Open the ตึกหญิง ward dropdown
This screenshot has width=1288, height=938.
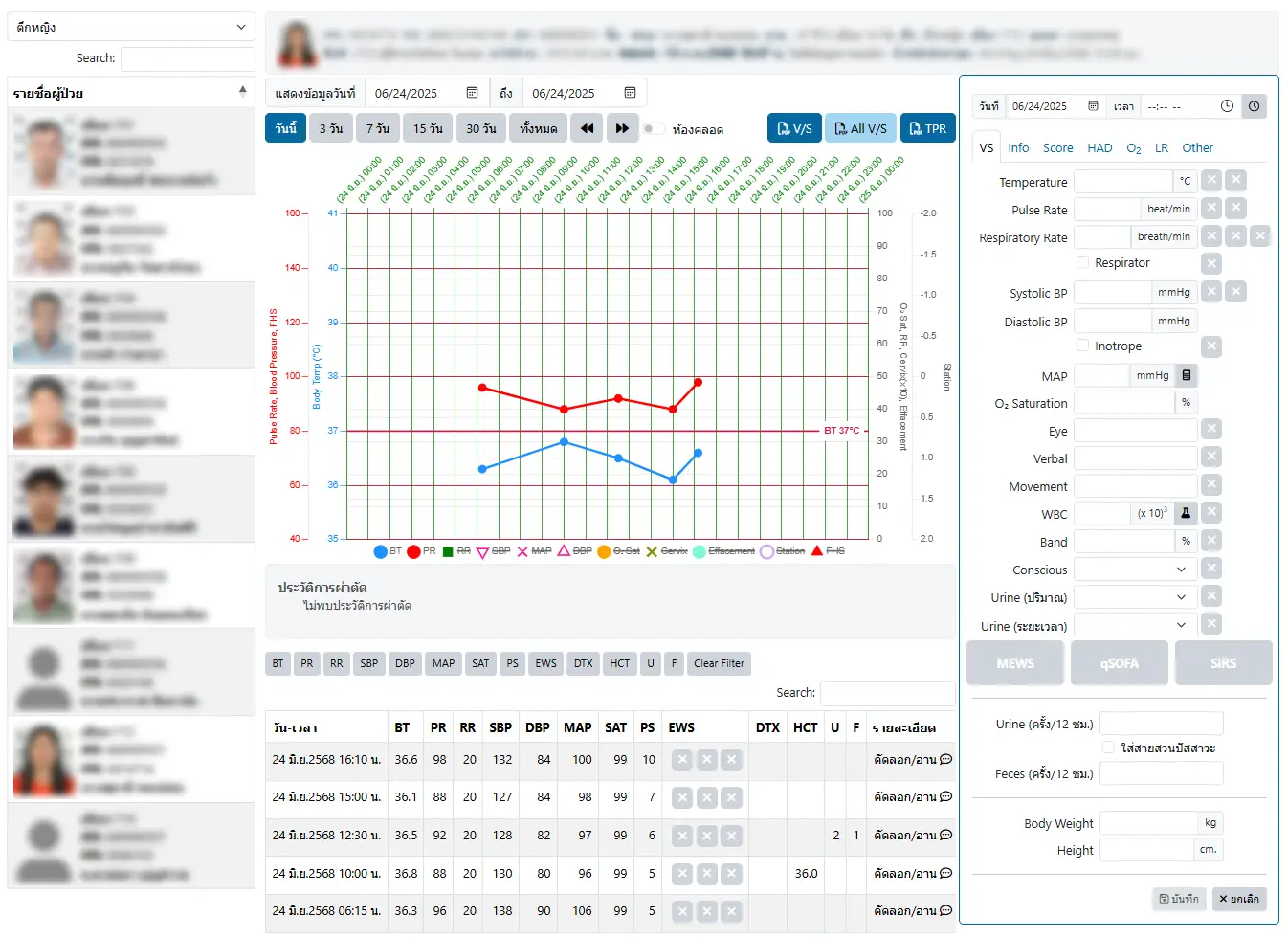tap(131, 27)
